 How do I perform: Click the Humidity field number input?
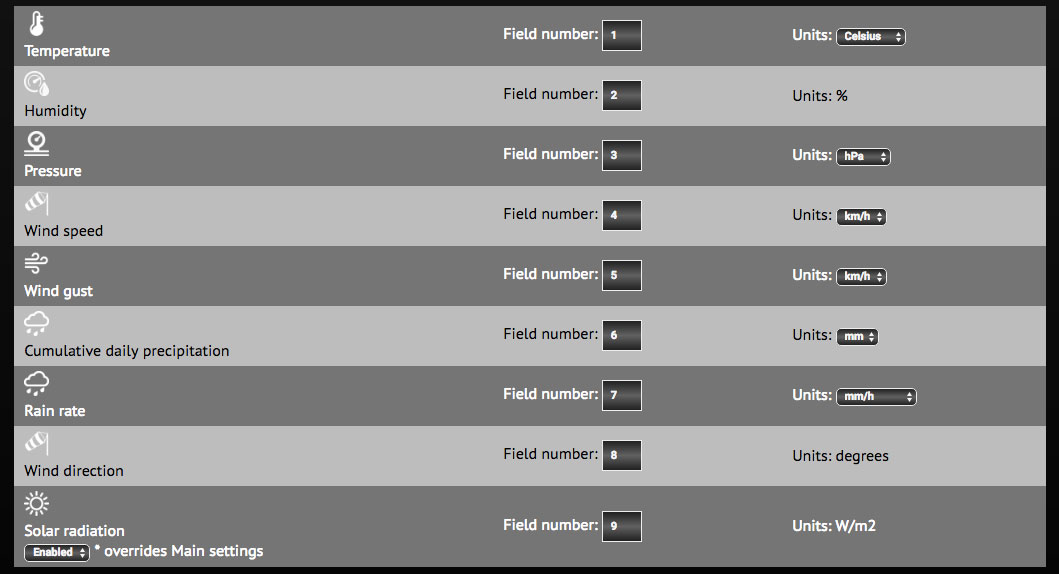coord(621,96)
